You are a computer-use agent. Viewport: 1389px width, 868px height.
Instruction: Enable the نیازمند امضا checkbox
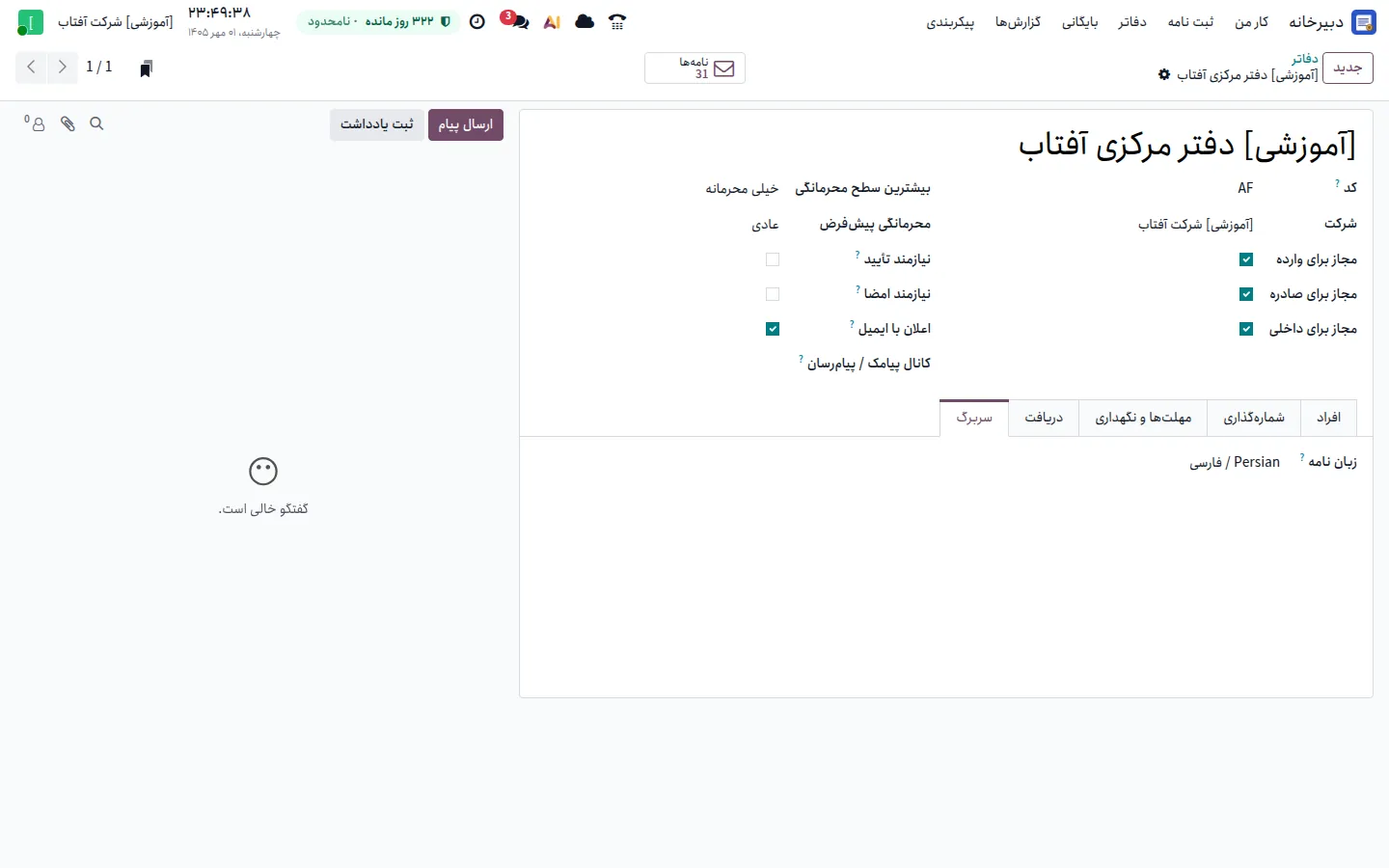[773, 294]
